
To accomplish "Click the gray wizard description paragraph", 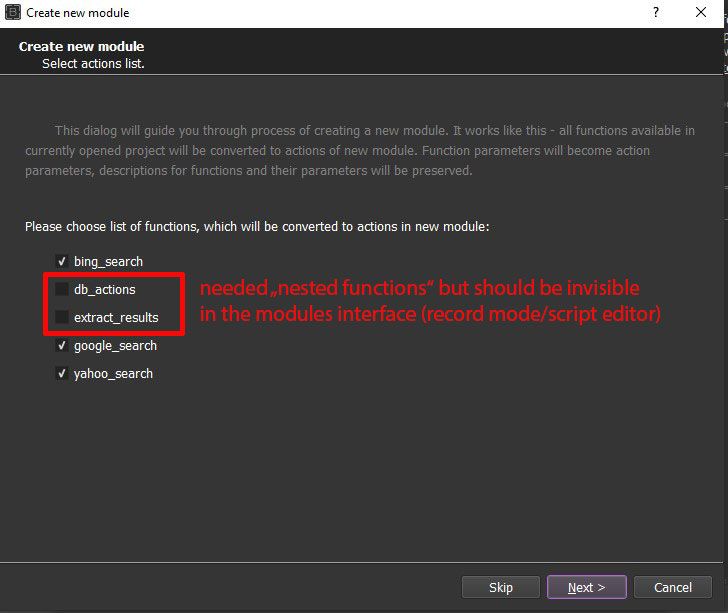I will pos(360,151).
